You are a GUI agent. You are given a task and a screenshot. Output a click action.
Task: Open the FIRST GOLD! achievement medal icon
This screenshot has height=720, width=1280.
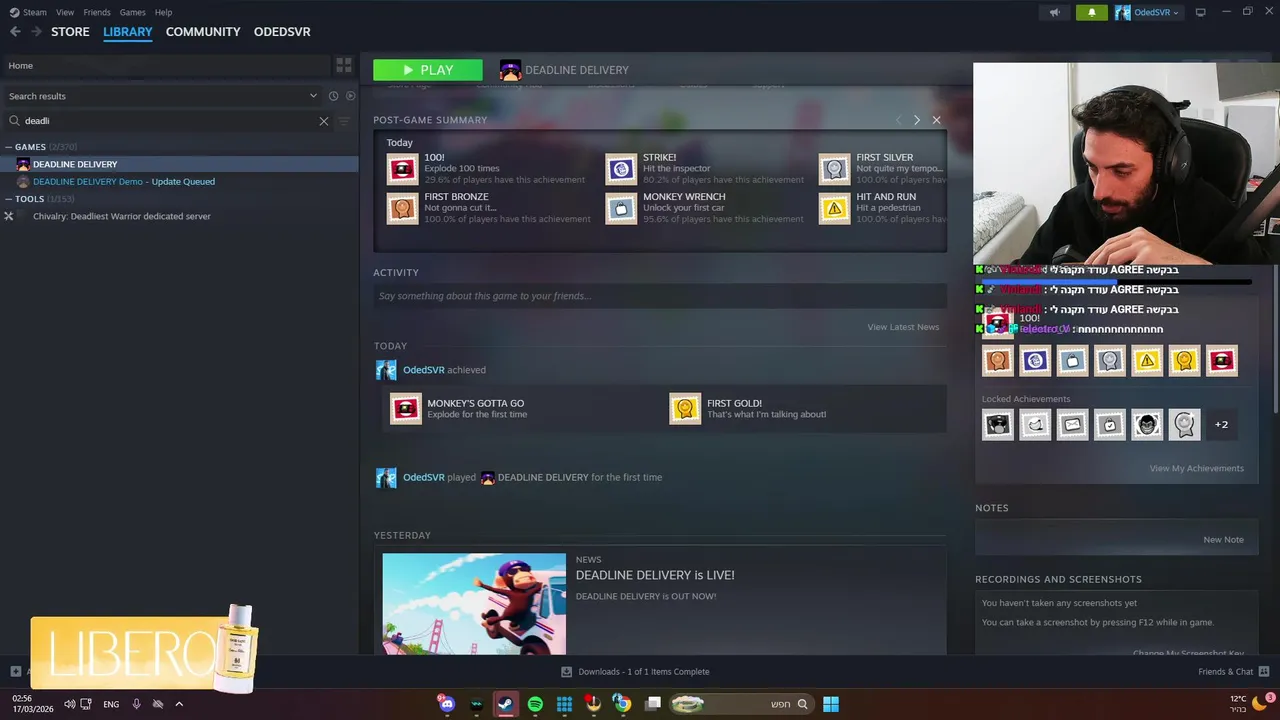tap(685, 408)
